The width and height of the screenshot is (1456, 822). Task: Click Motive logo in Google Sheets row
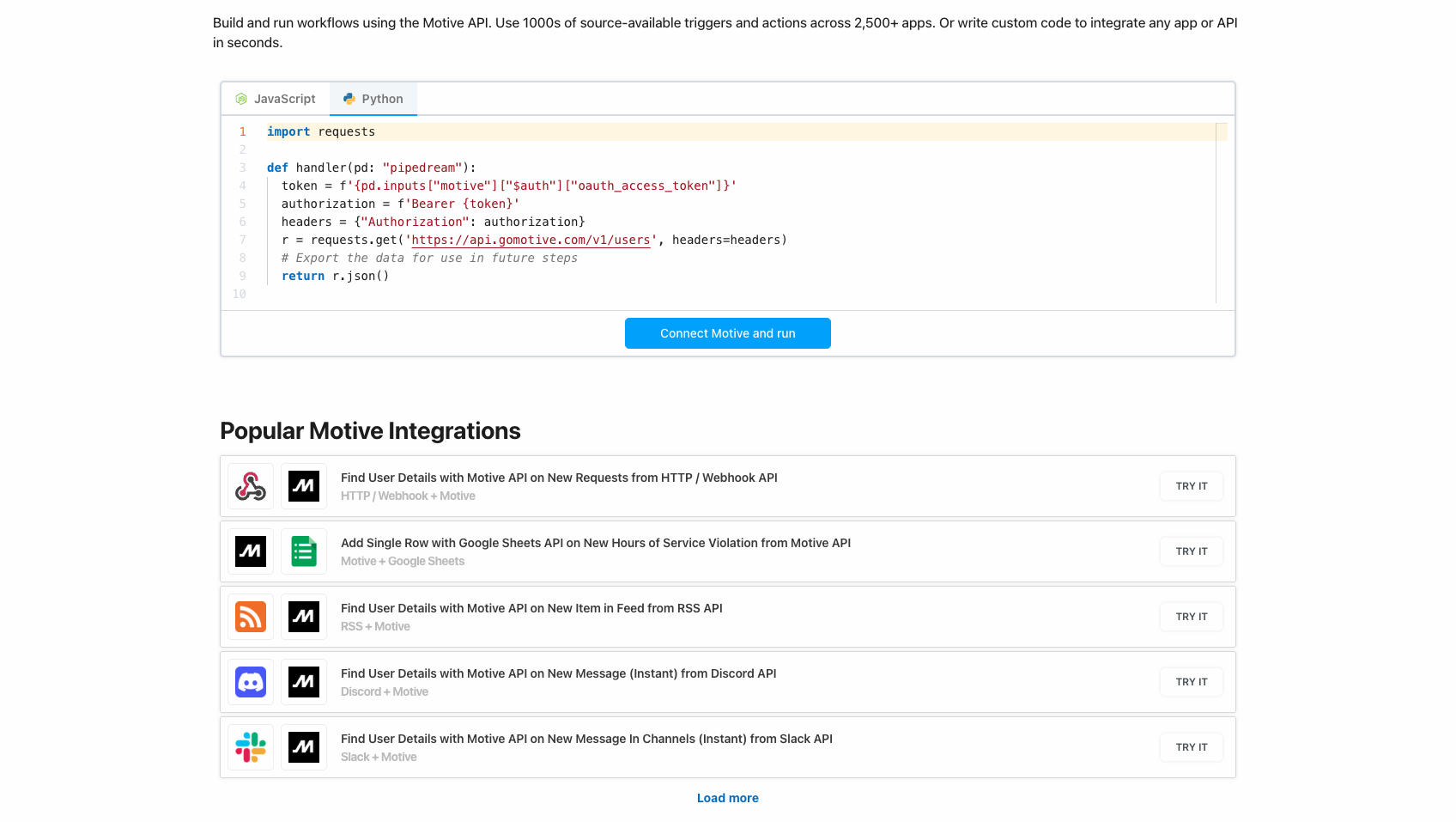coord(251,551)
